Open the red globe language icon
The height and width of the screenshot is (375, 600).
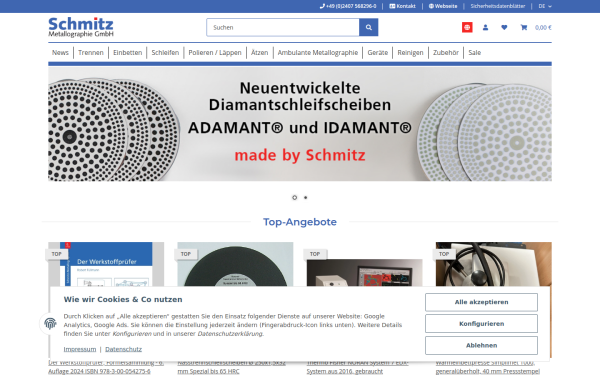(x=467, y=27)
